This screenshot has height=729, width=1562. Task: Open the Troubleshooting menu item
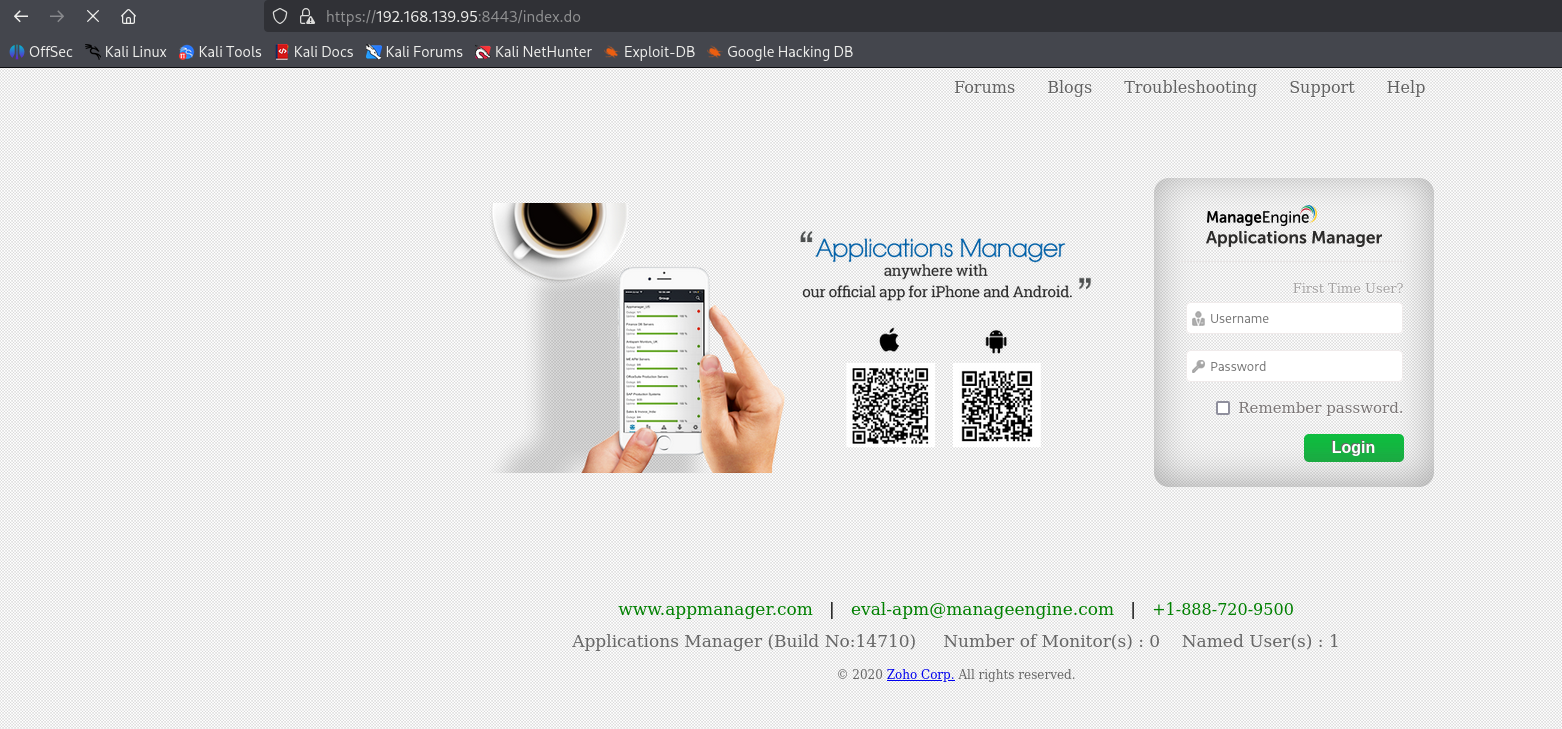[1190, 88]
